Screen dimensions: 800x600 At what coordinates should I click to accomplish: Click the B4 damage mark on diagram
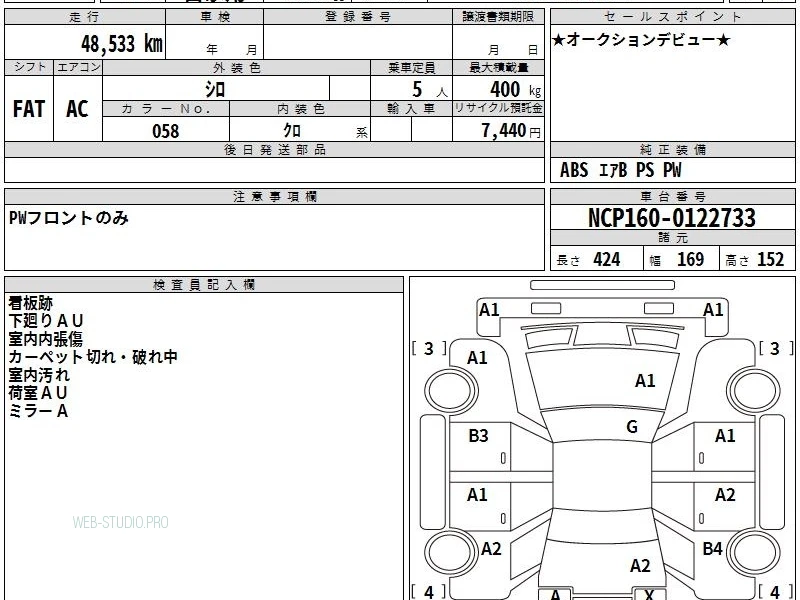pos(713,548)
